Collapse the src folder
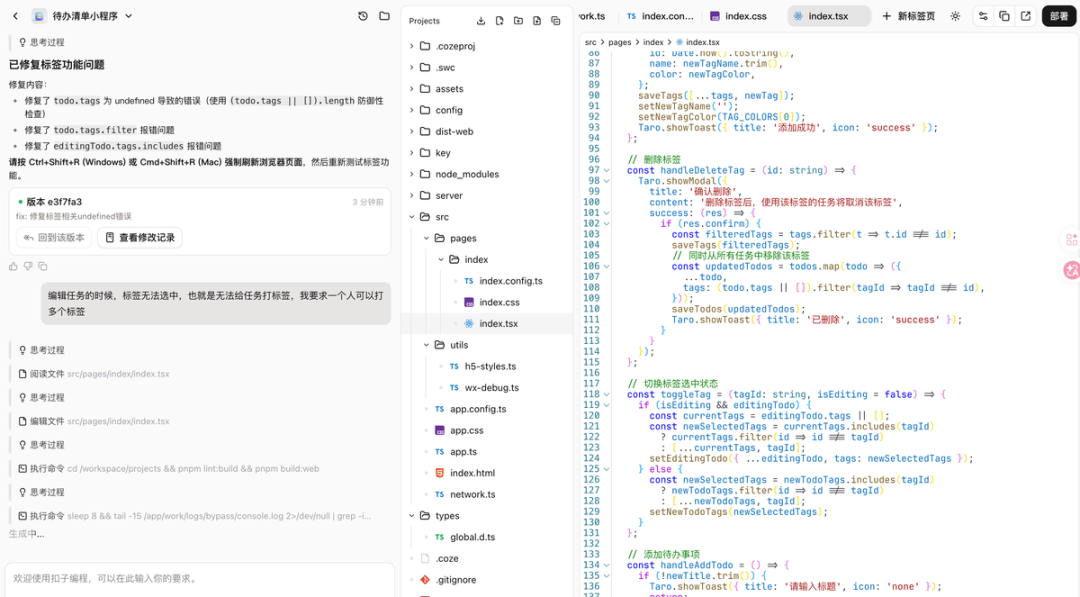Screen dimensions: 1080x597 [x=411, y=217]
